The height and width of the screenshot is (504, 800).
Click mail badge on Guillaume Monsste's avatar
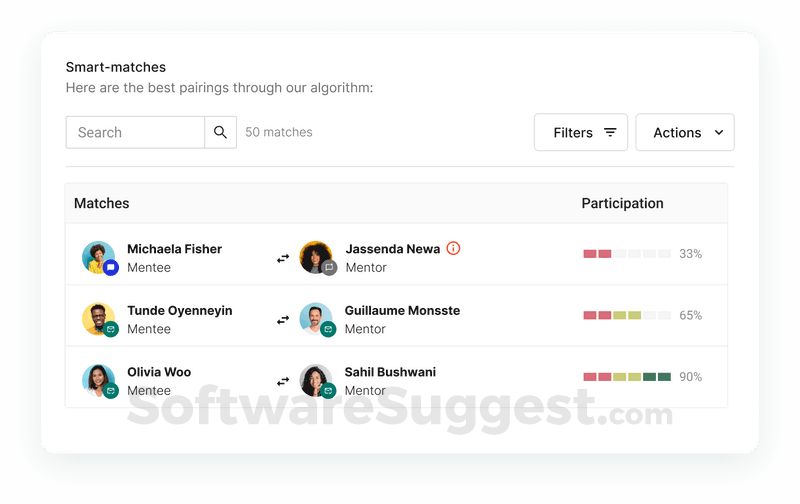(x=328, y=329)
